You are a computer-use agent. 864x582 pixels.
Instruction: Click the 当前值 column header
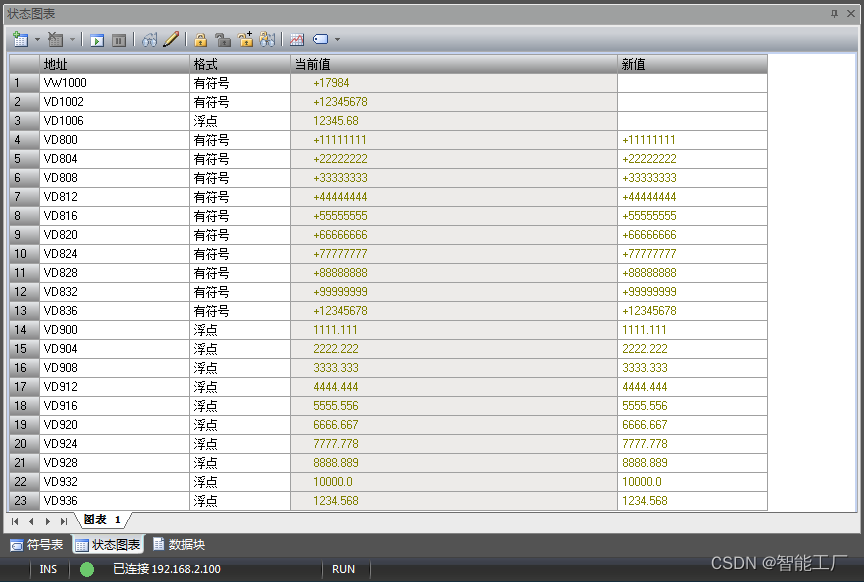click(453, 64)
